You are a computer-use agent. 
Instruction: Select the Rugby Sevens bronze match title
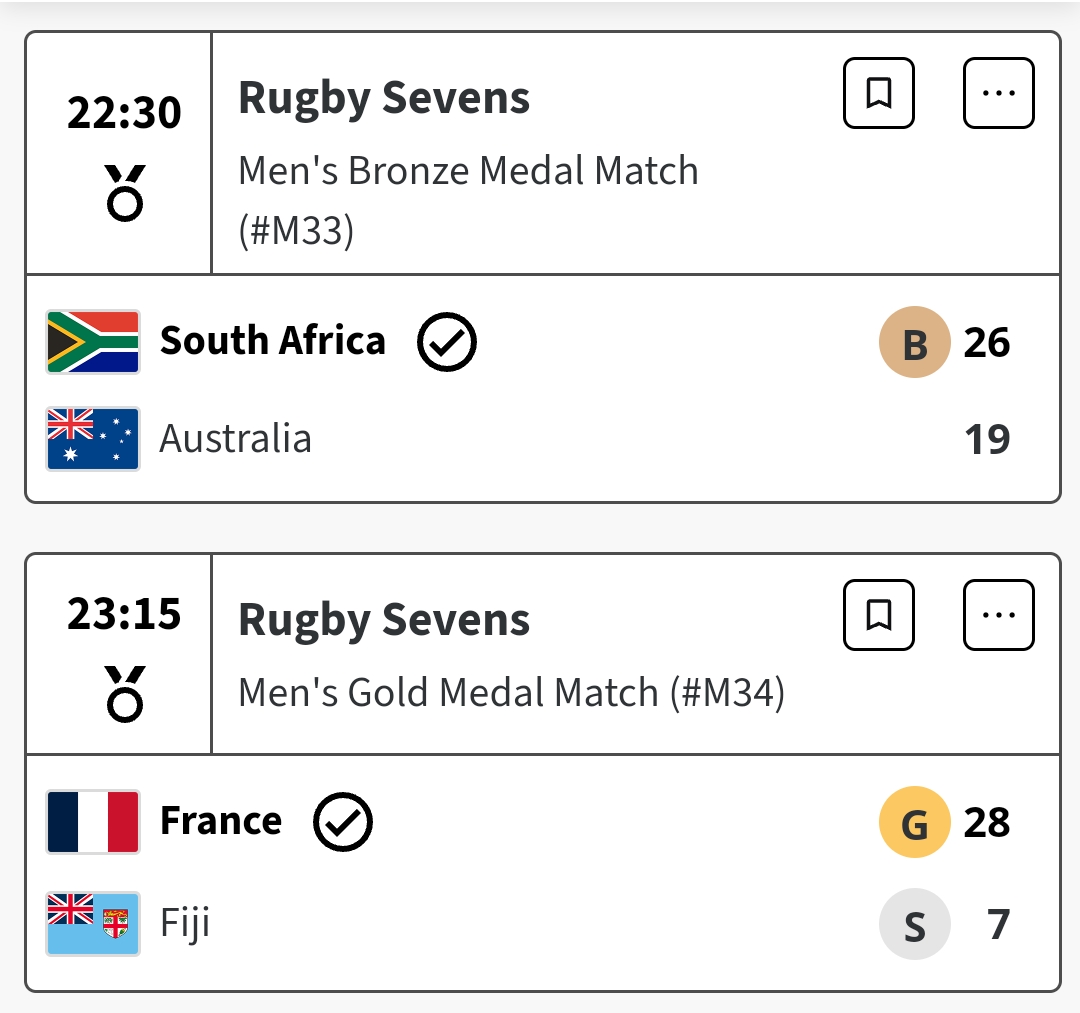[x=384, y=98]
